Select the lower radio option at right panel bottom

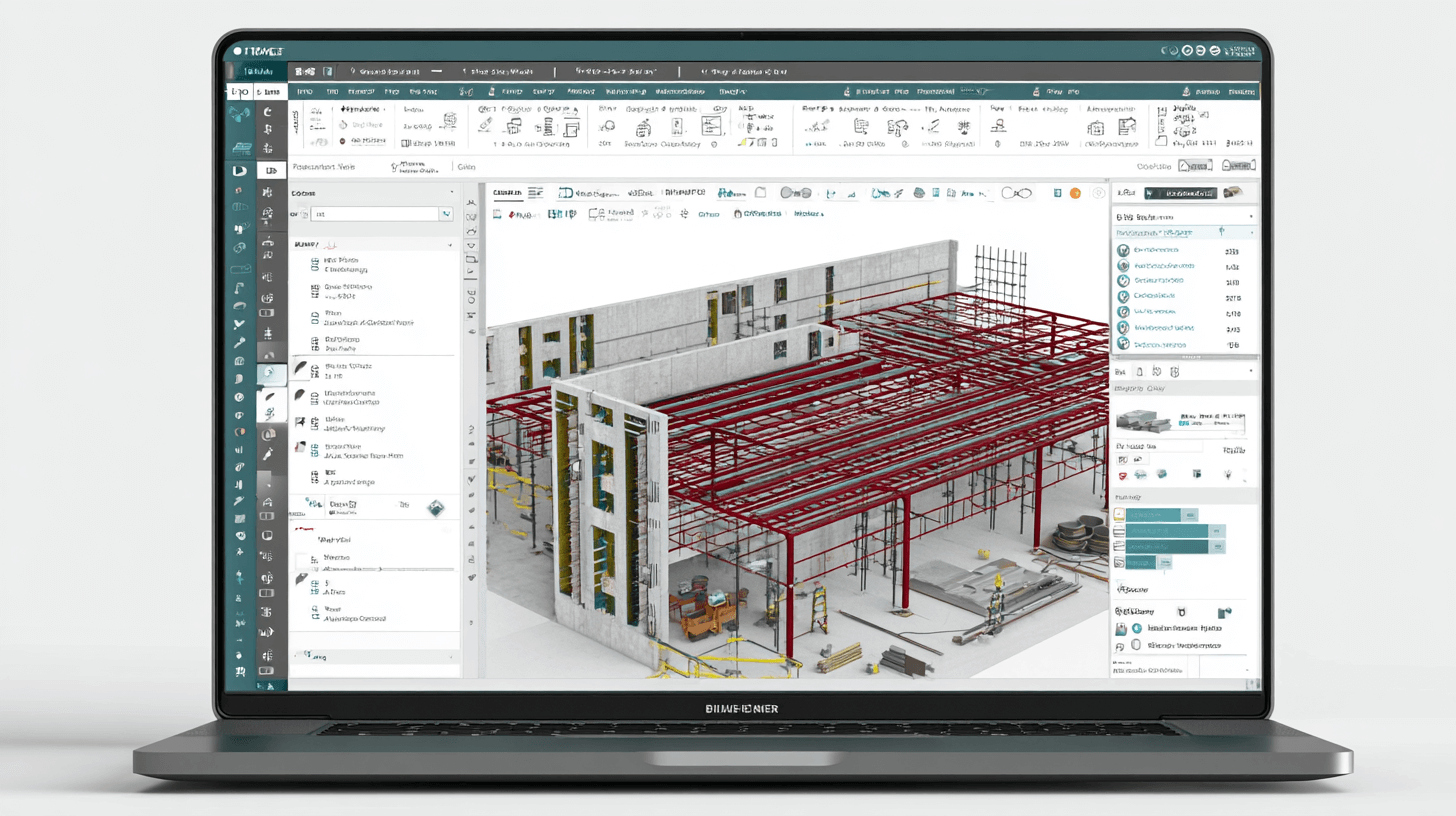tap(1135, 646)
